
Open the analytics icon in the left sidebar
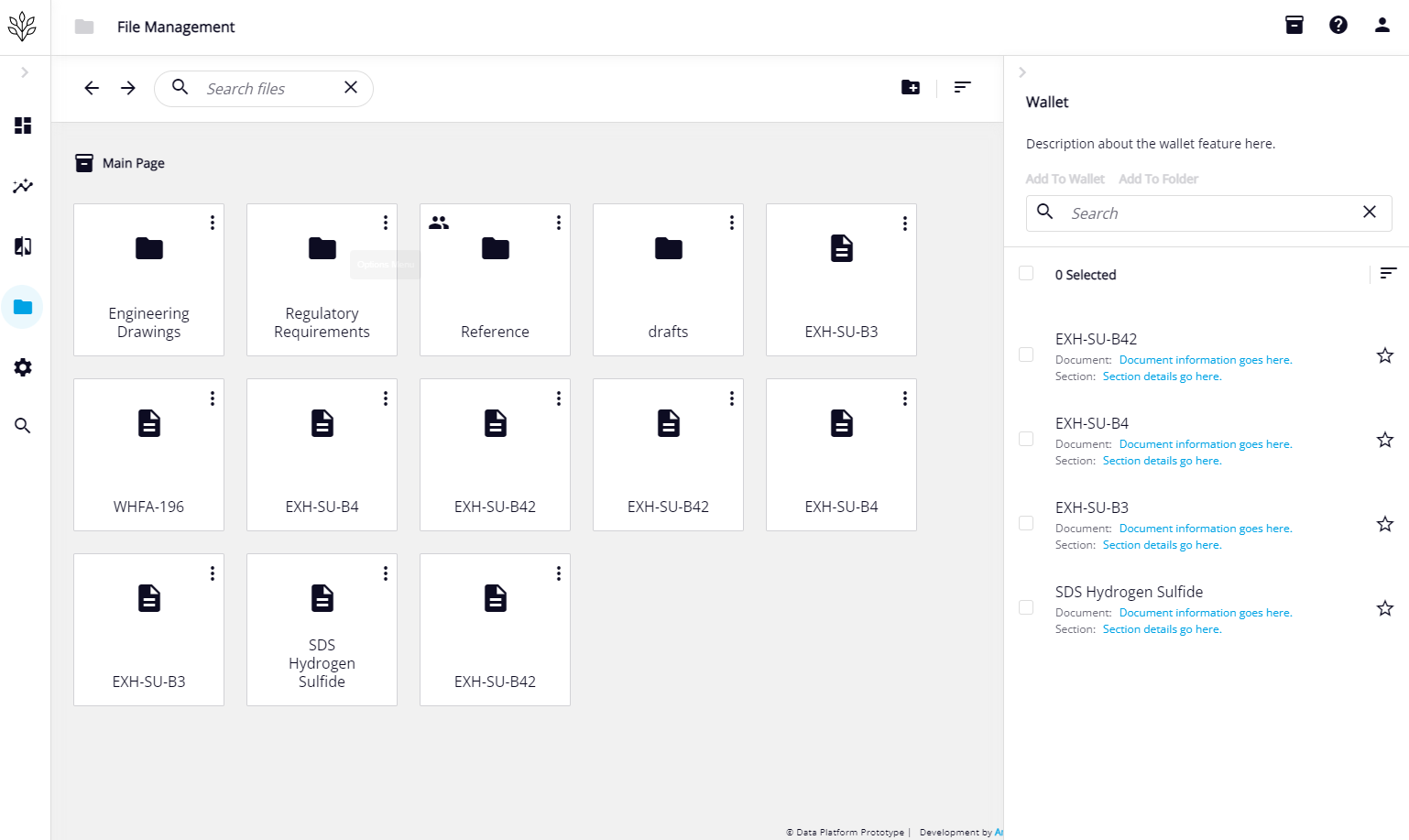(22, 186)
